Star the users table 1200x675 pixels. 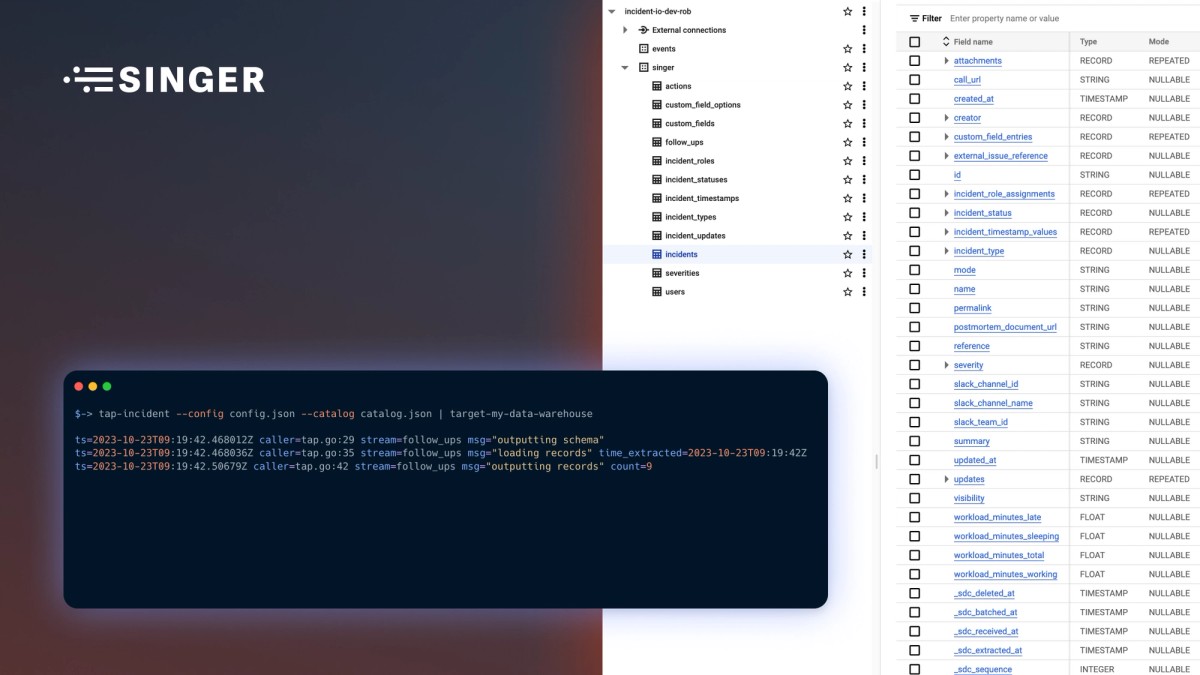pyautogui.click(x=847, y=292)
